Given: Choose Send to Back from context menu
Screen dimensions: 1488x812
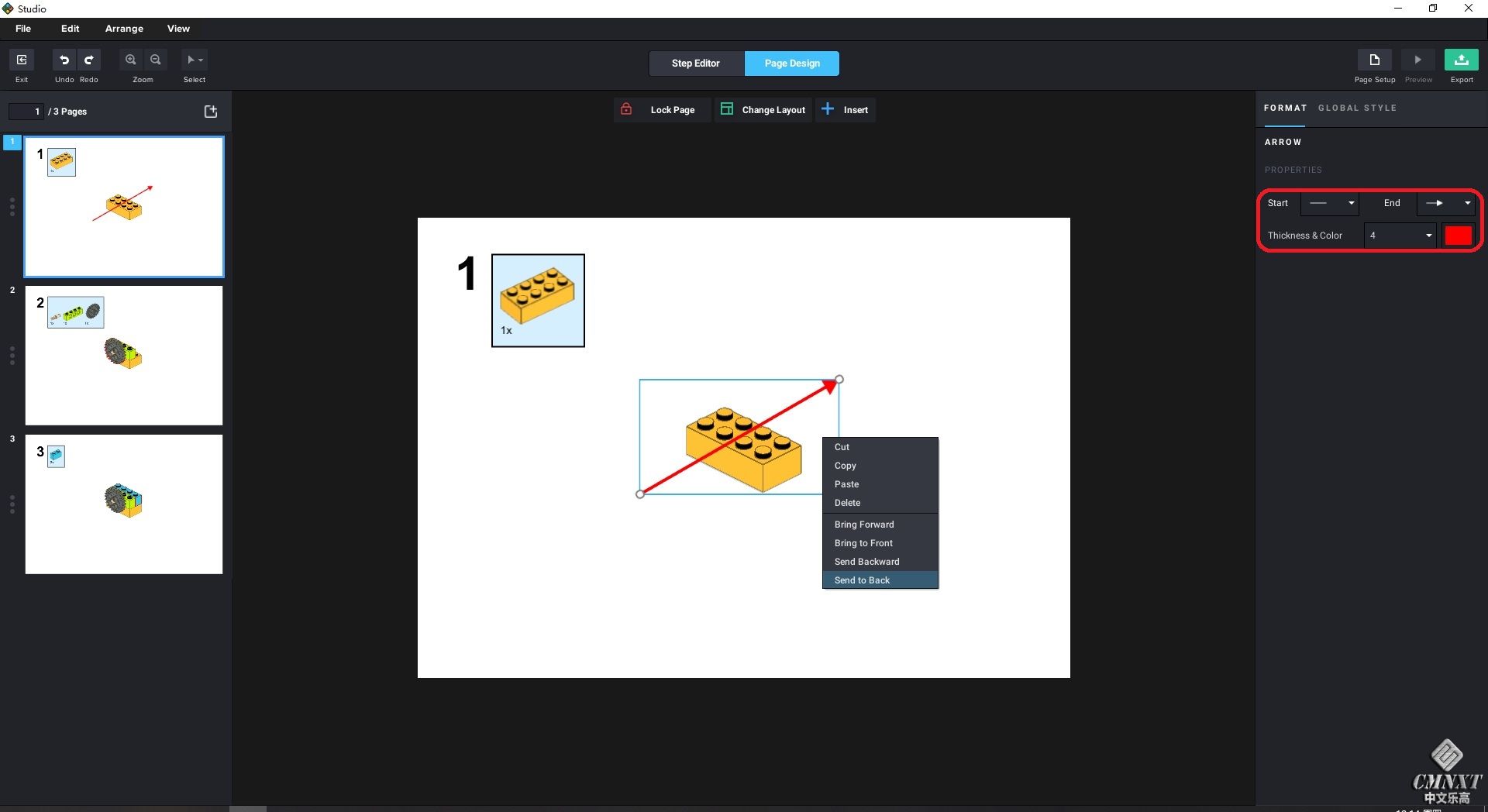Looking at the screenshot, I should (862, 580).
